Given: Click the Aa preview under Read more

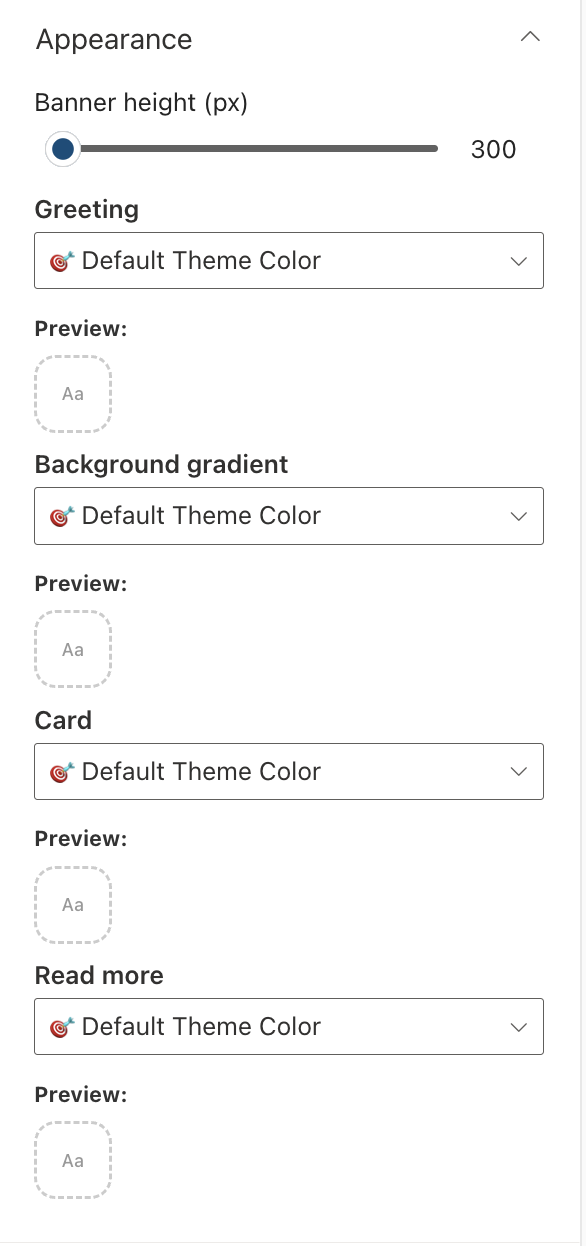Looking at the screenshot, I should 72,1160.
